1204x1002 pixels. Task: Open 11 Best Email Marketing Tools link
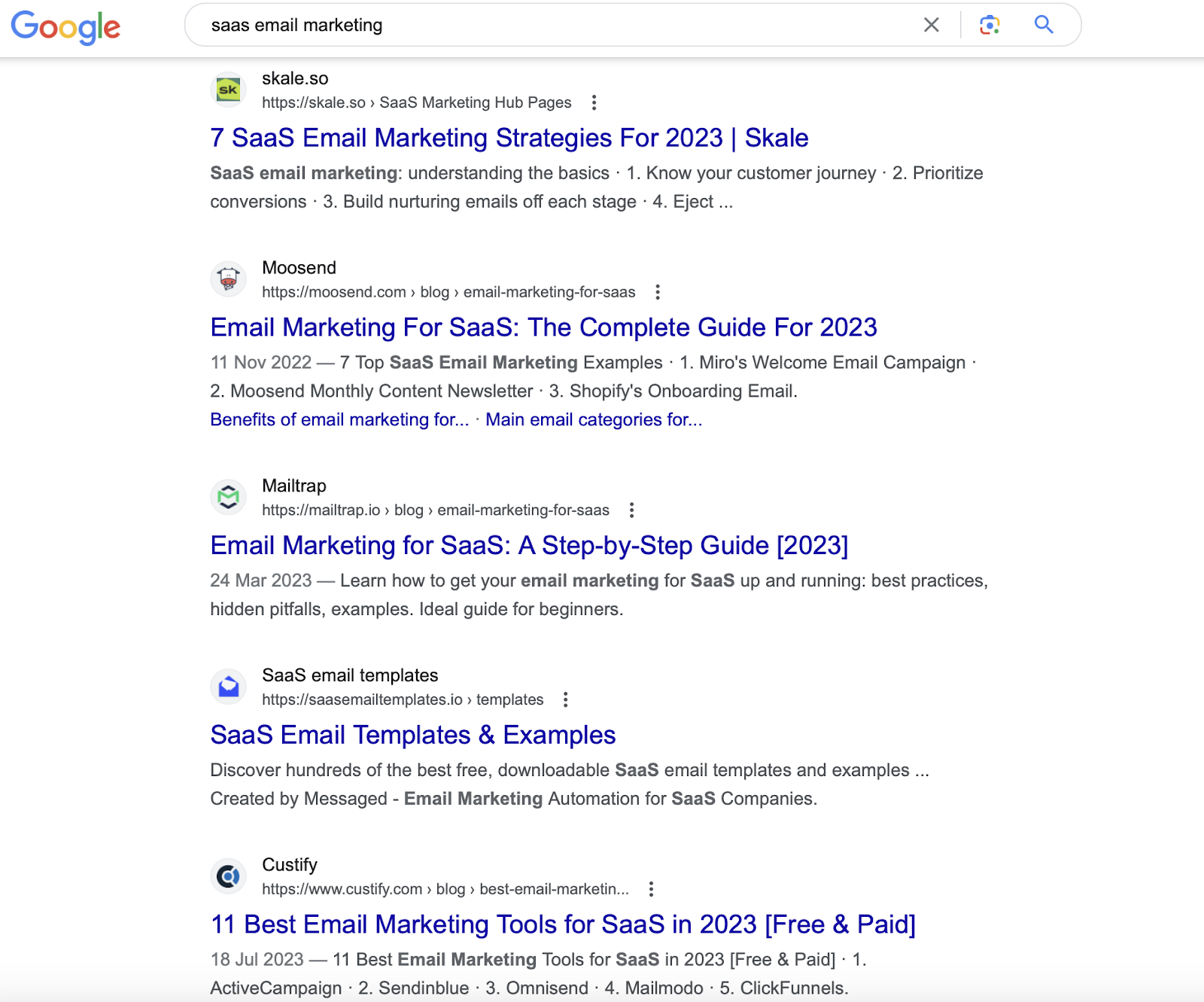tap(563, 924)
